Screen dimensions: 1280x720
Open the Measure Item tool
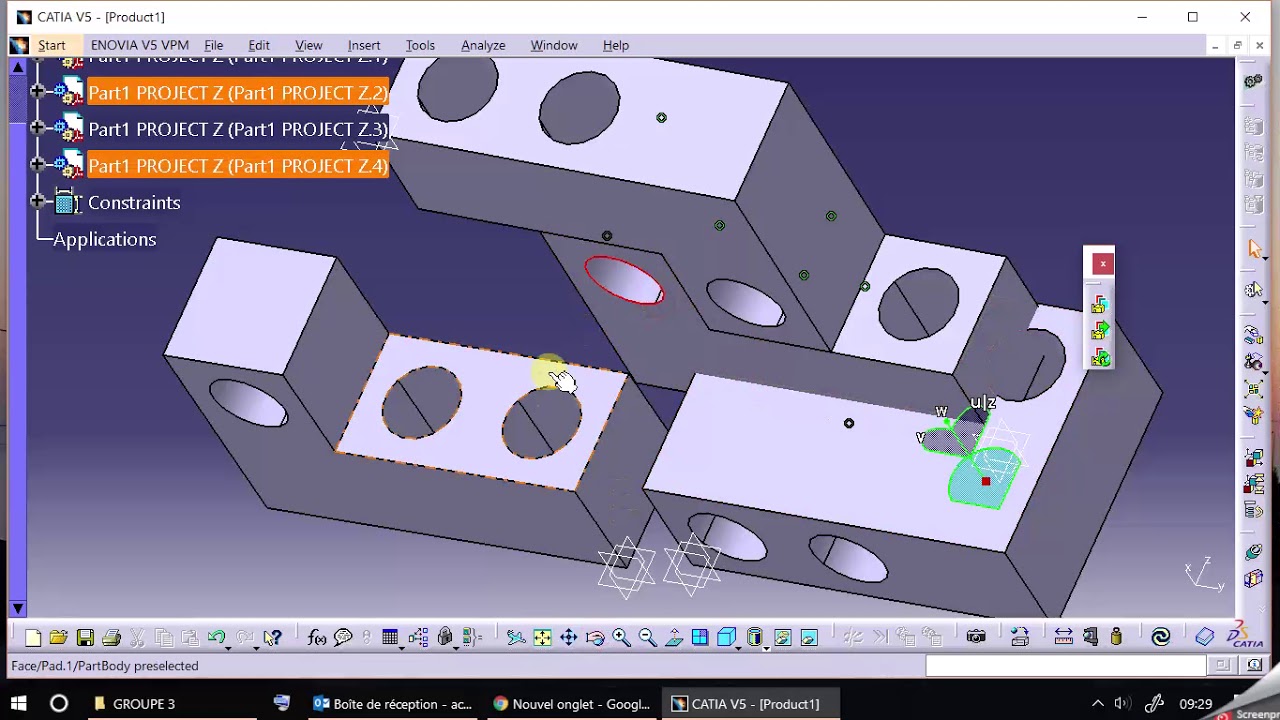[x=1090, y=637]
